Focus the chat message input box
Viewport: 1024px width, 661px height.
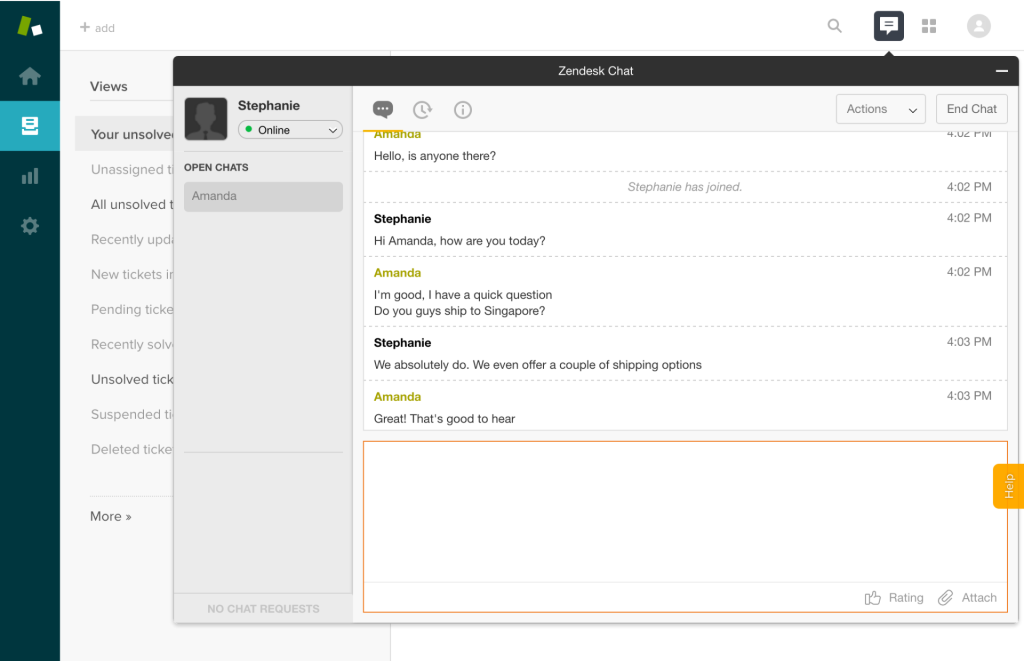tap(685, 511)
